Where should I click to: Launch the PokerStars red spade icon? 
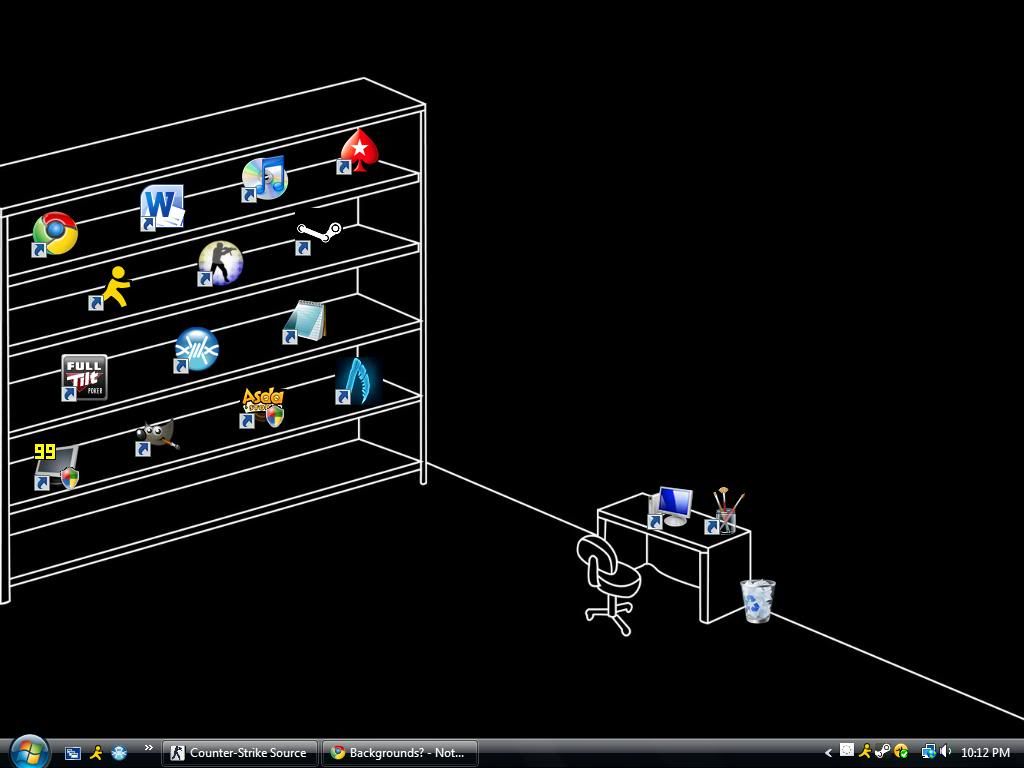pos(359,152)
